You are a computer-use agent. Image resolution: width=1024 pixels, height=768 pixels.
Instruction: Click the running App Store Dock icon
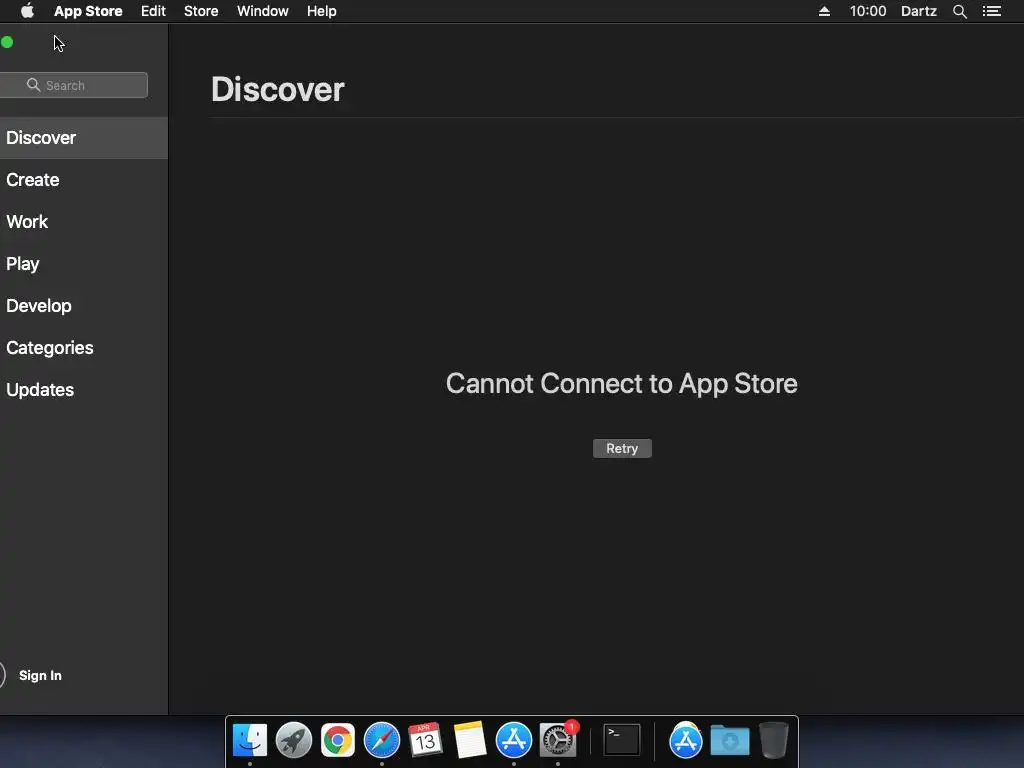tap(514, 740)
